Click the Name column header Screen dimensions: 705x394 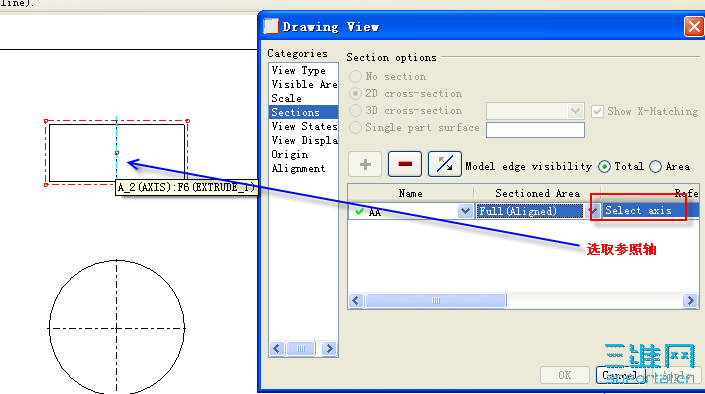(x=411, y=193)
